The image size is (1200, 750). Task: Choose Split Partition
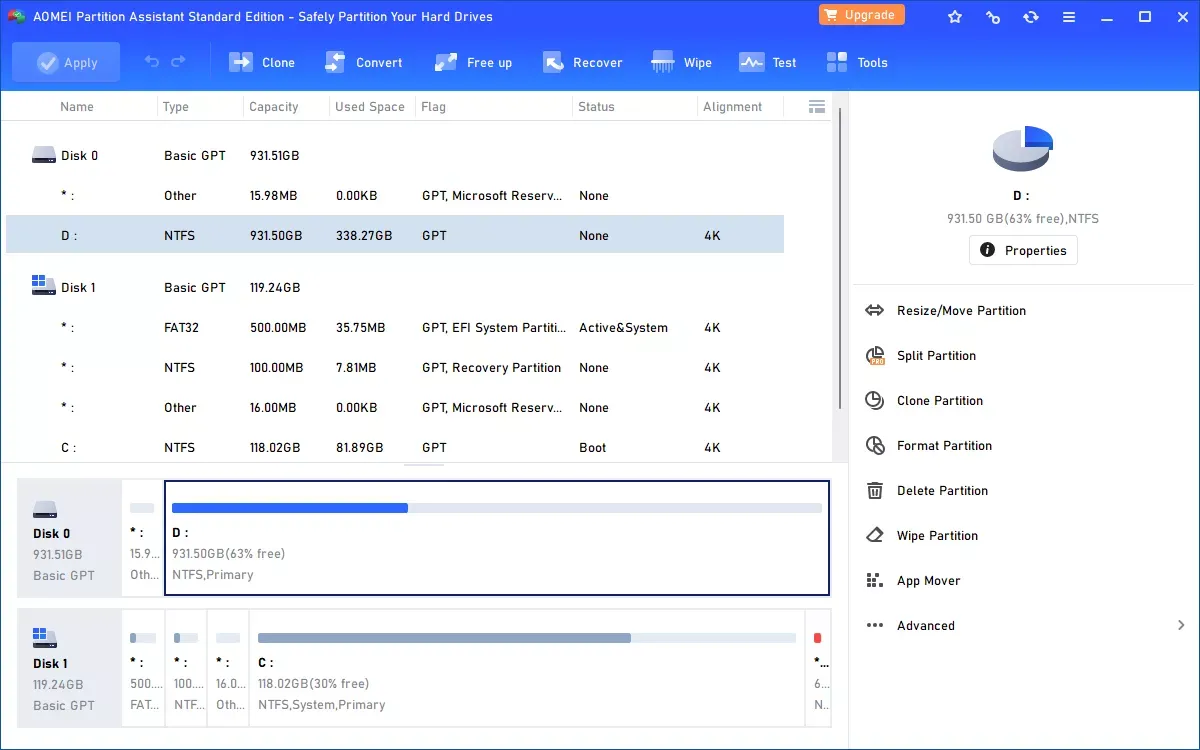(x=936, y=356)
